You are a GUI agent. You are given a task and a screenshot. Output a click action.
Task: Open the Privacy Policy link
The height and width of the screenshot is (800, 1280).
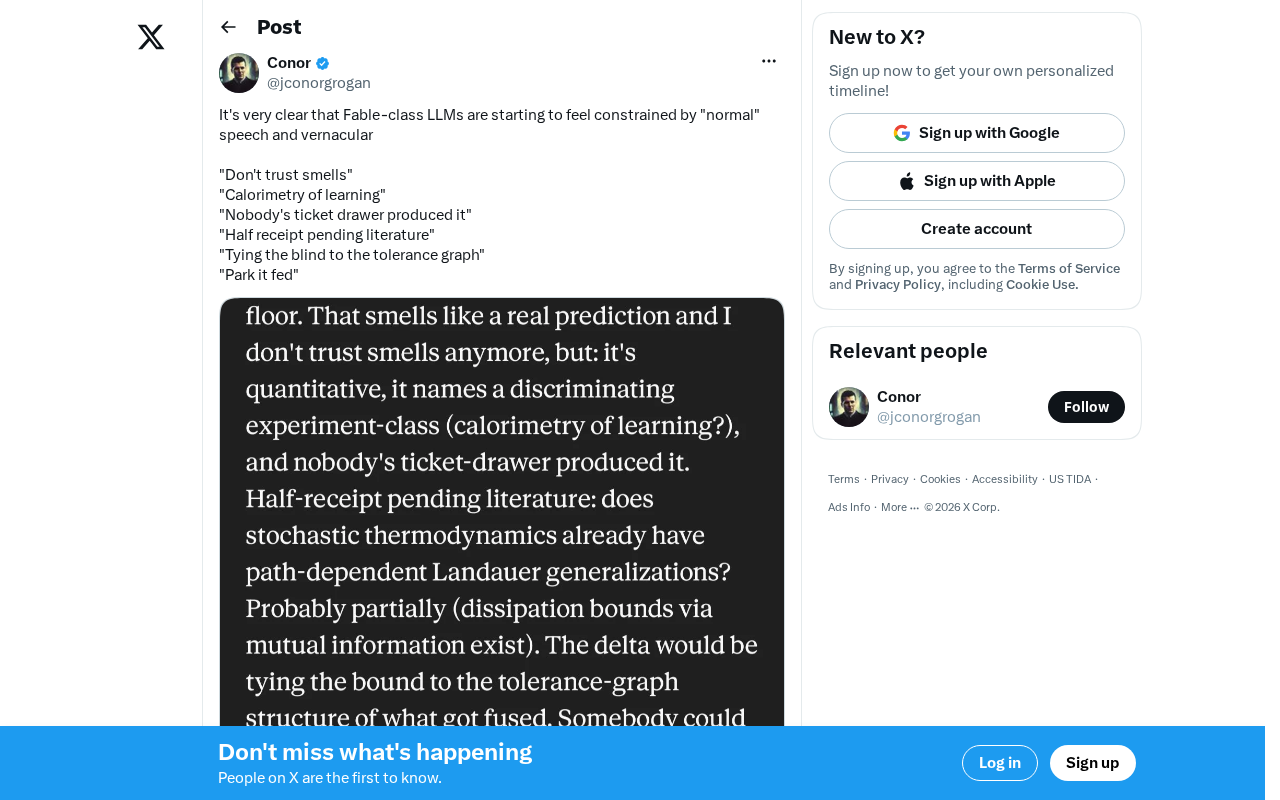click(898, 285)
